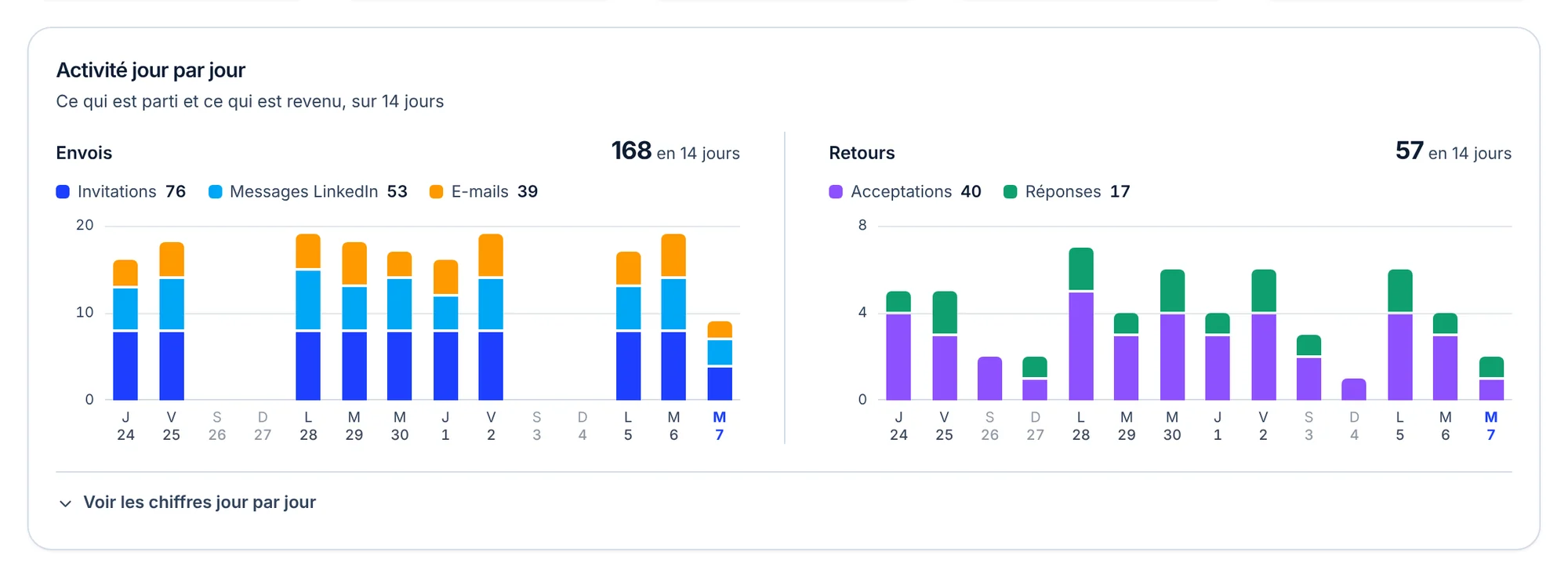Click the Retours bar for V 2
Screen dimensions: 1568x577
point(1264,335)
